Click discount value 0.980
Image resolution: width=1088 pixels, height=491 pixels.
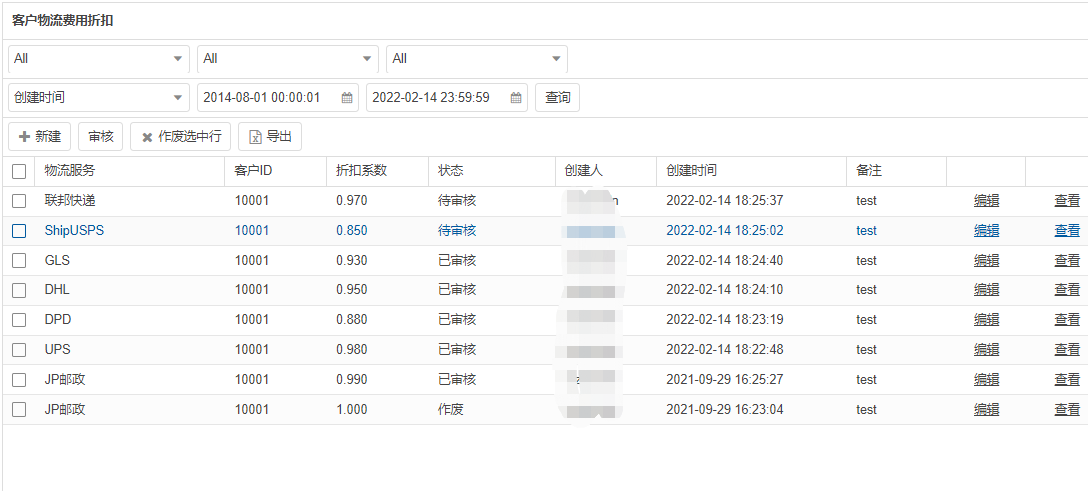pyautogui.click(x=352, y=350)
